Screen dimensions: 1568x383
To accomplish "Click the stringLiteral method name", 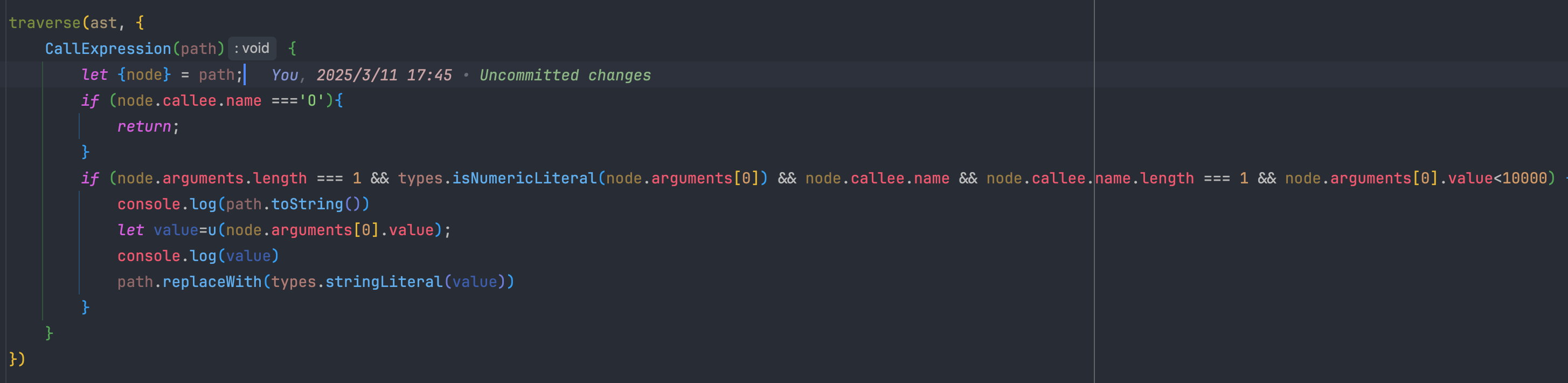I will tap(384, 282).
